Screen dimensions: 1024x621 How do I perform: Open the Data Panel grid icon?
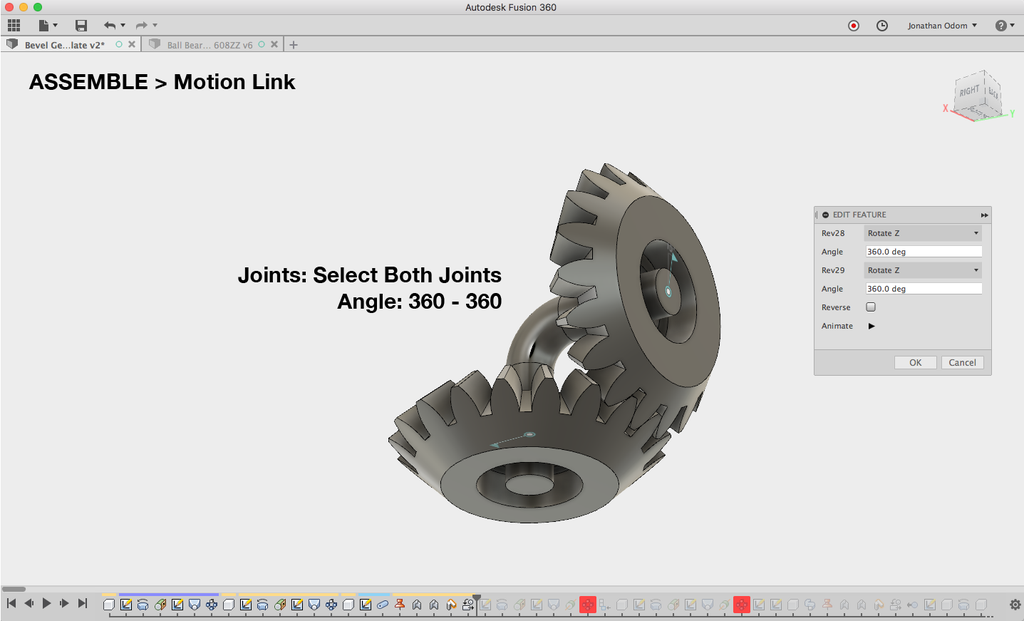pos(14,25)
